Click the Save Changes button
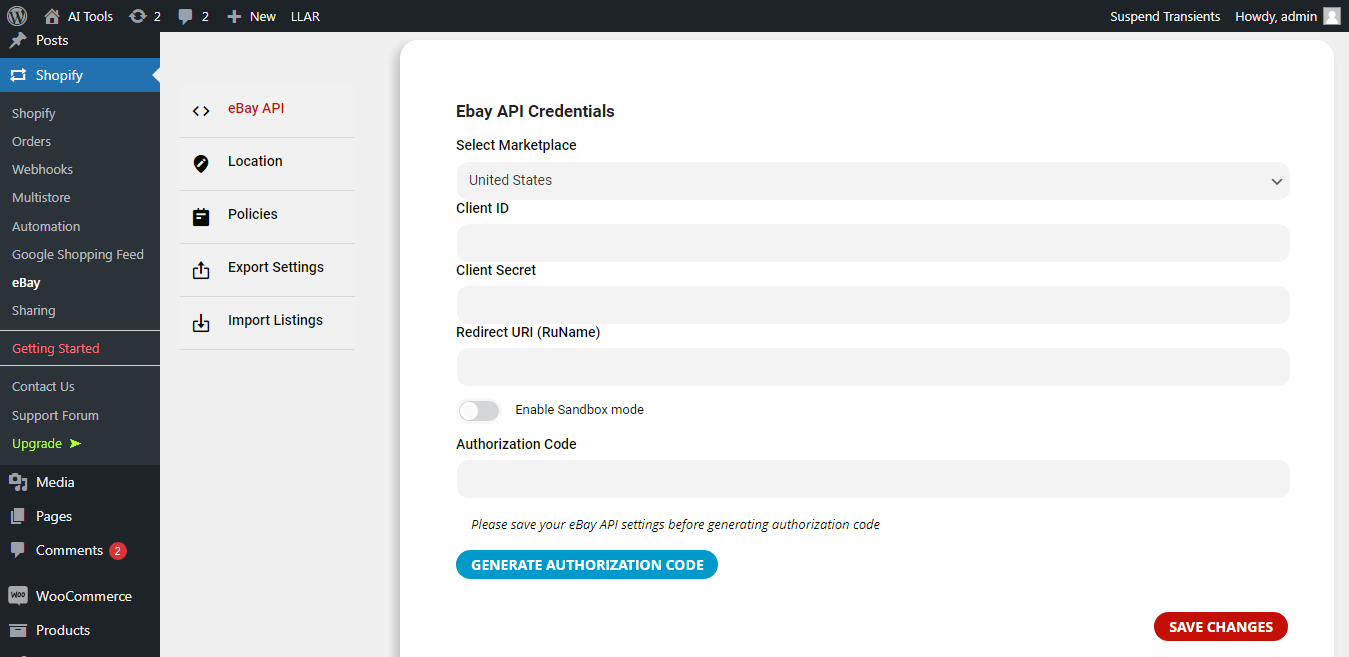The image size is (1349, 657). (x=1221, y=627)
